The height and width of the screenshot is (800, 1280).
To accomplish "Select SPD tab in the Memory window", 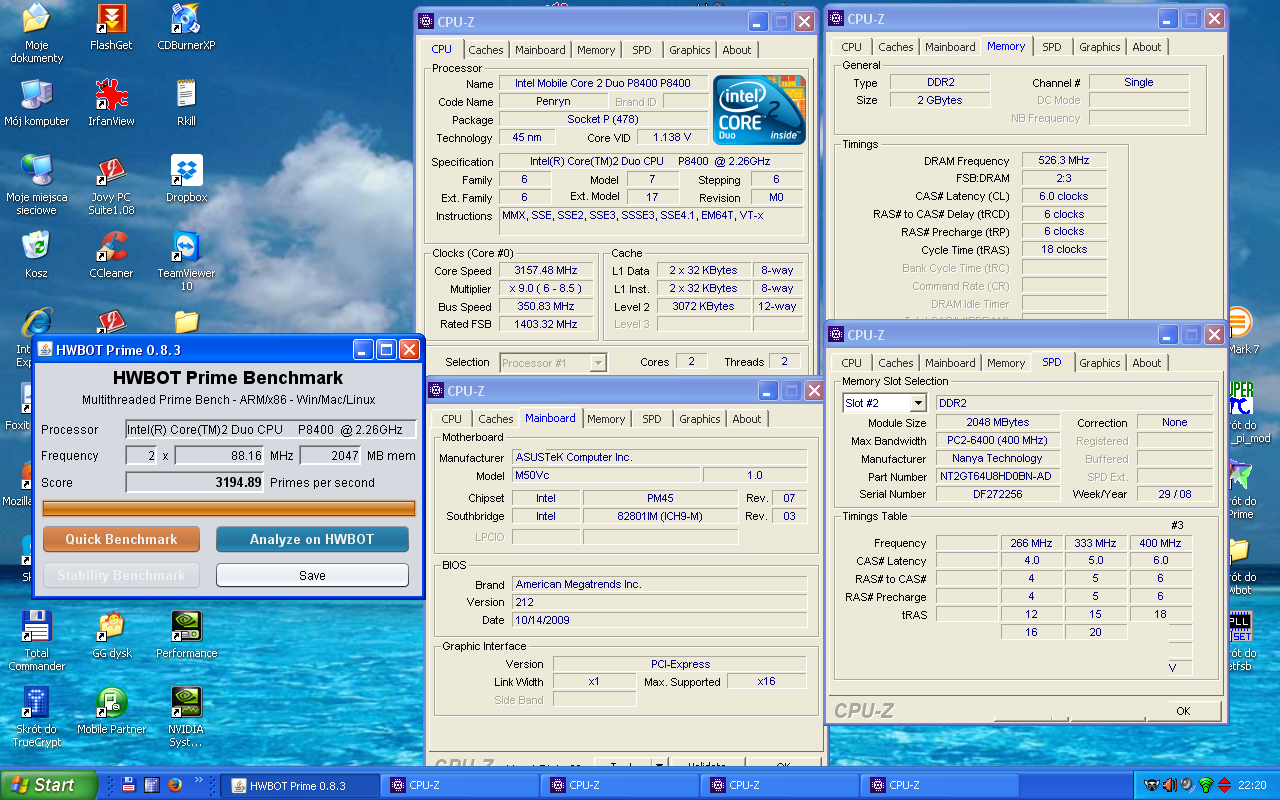I will (x=1052, y=47).
